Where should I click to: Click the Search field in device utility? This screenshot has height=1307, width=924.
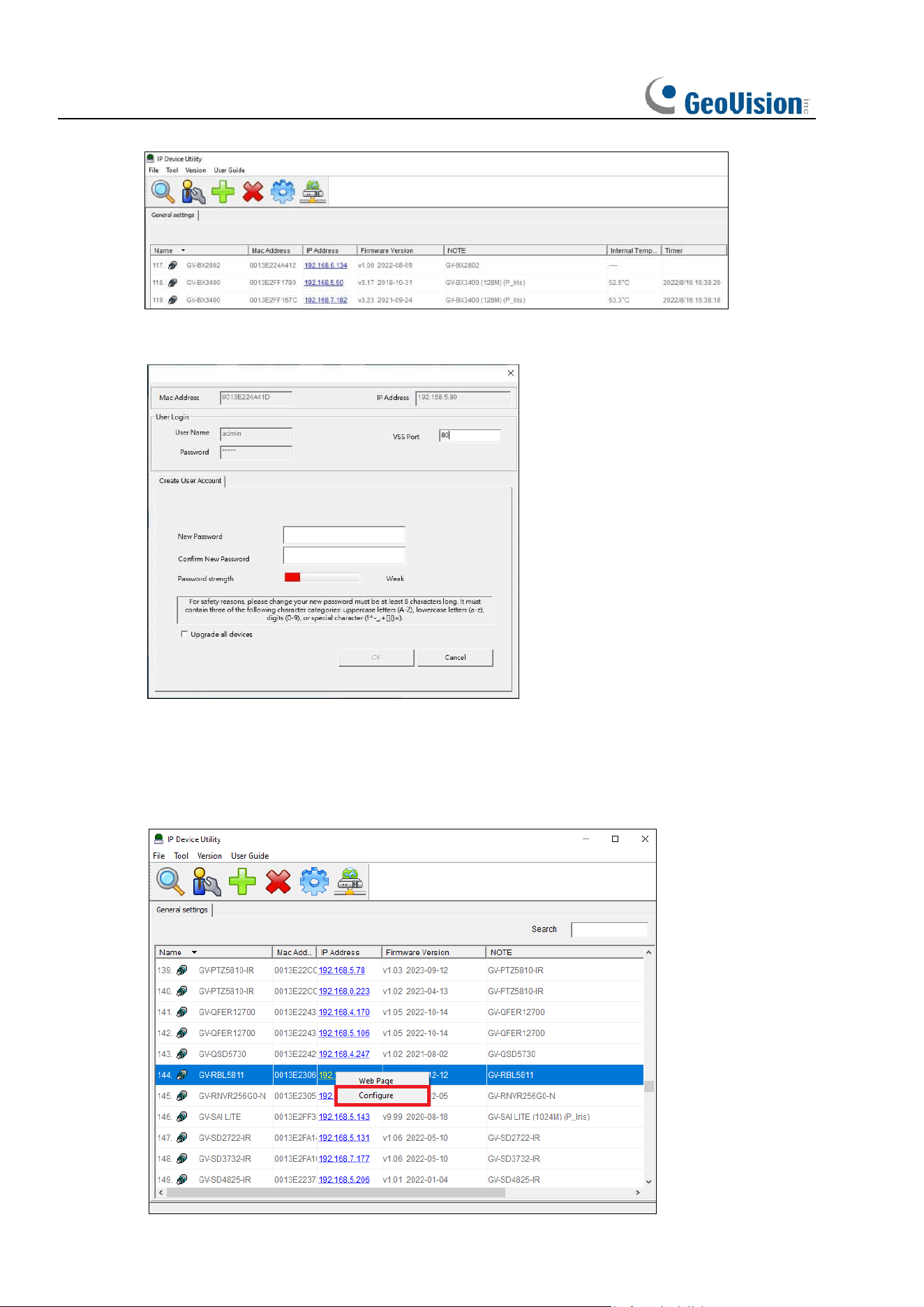tap(609, 929)
